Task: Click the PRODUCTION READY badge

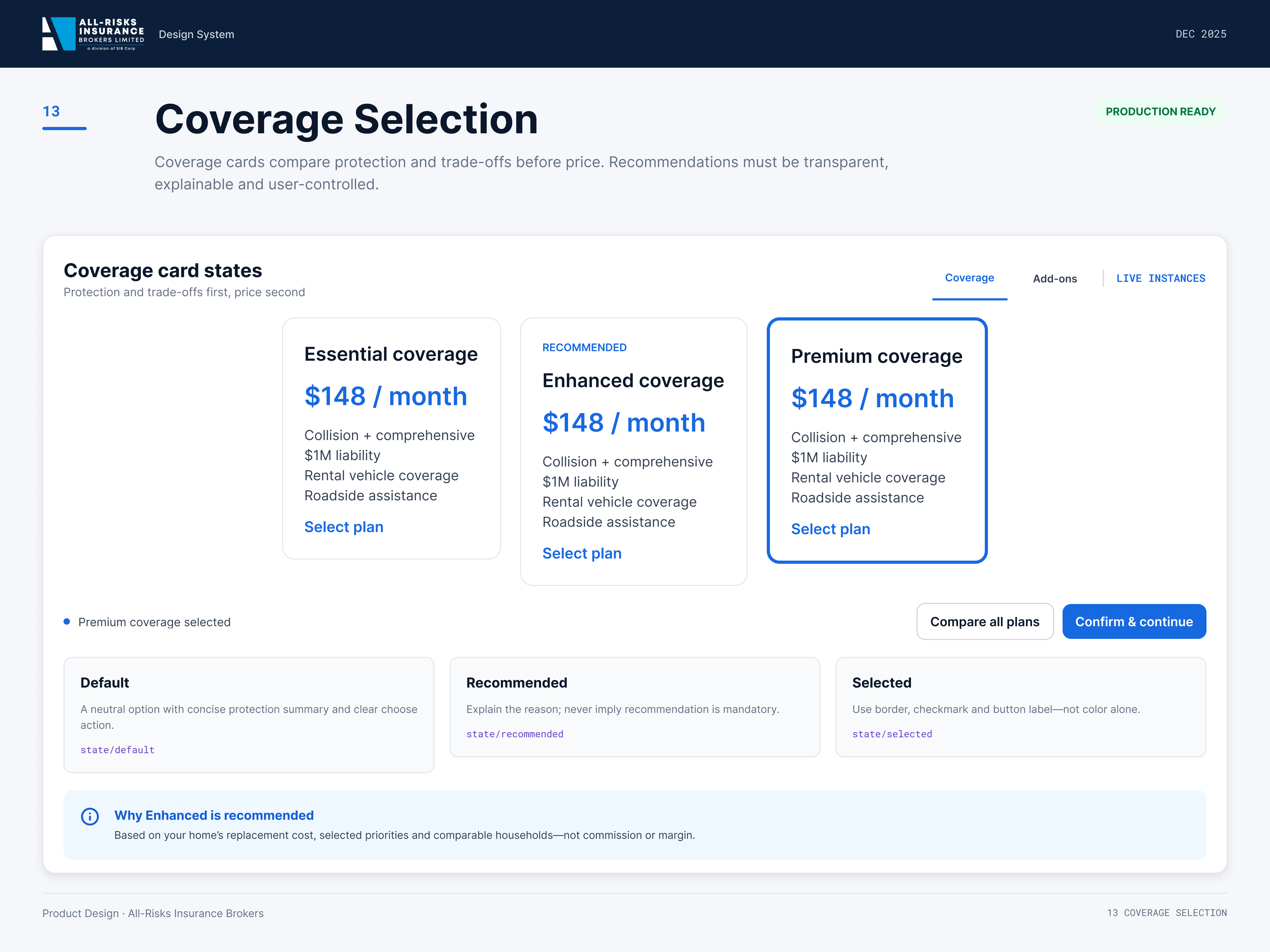Action: pos(1160,112)
